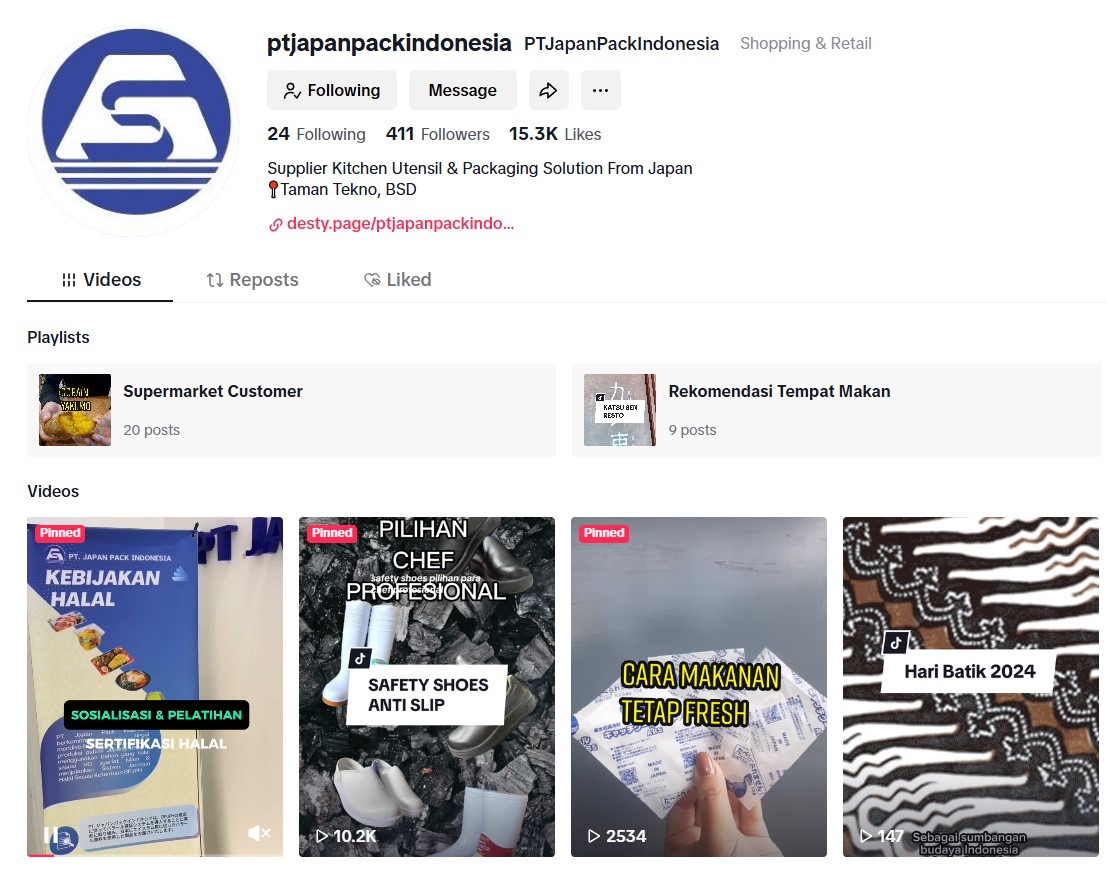Click the video progress bar on Kebijakan Halal
The width and height of the screenshot is (1107, 869).
[155, 855]
